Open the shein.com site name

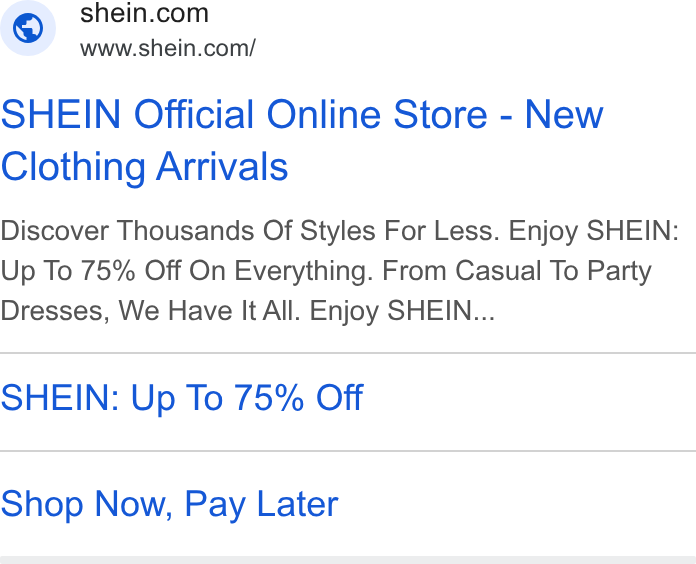coord(144,13)
